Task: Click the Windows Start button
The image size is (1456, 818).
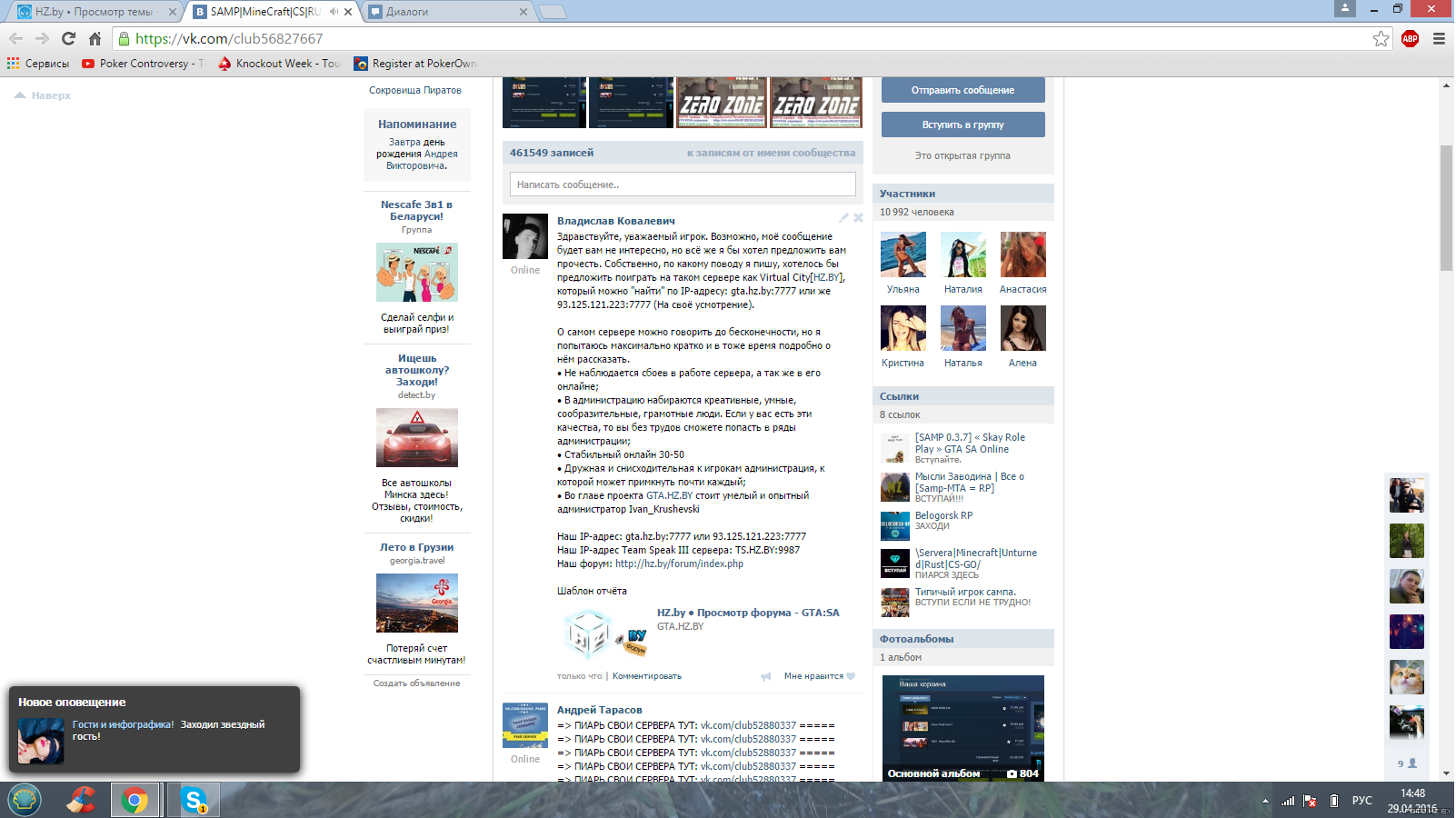Action: (25, 800)
